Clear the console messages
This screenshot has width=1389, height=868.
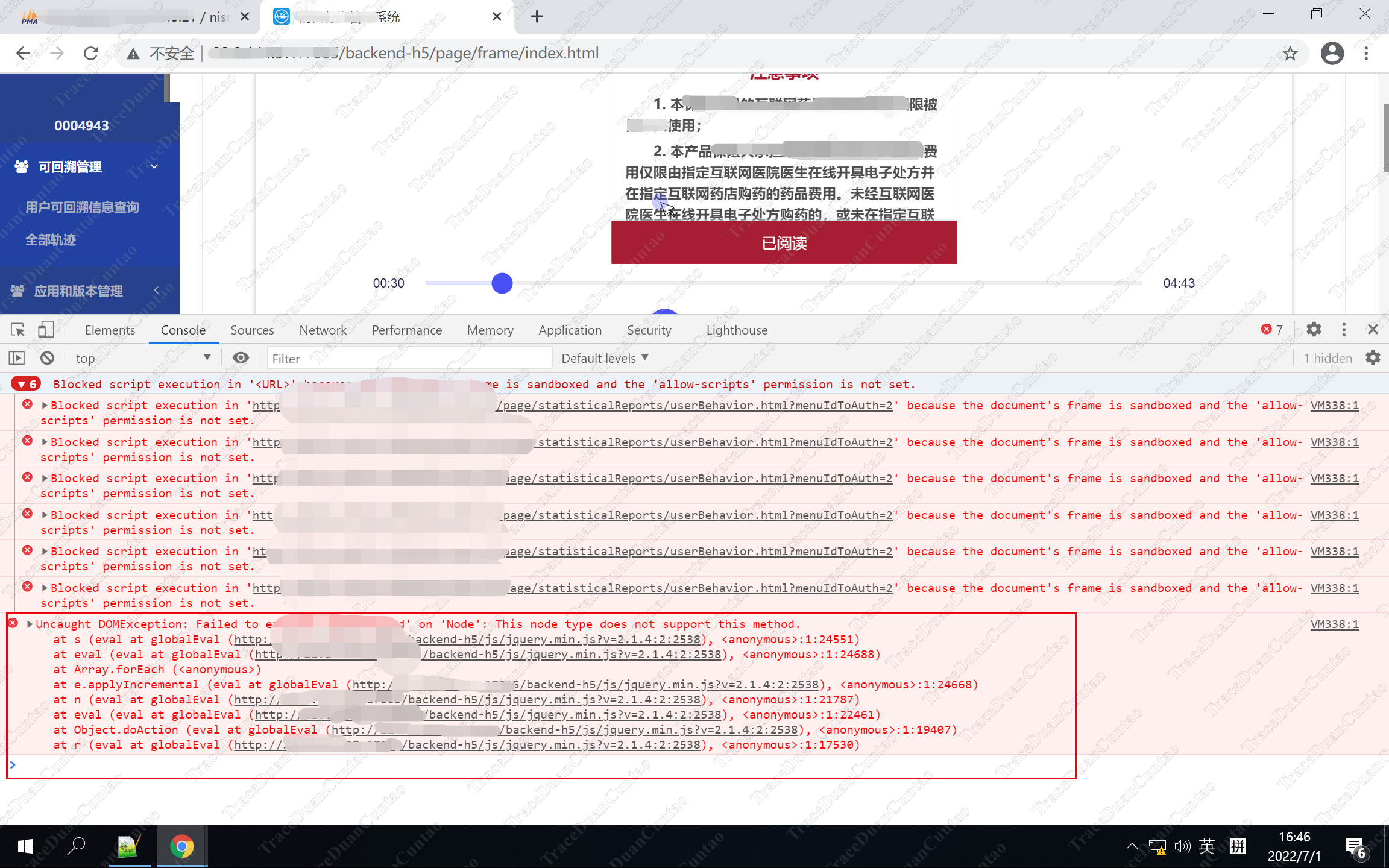point(47,357)
